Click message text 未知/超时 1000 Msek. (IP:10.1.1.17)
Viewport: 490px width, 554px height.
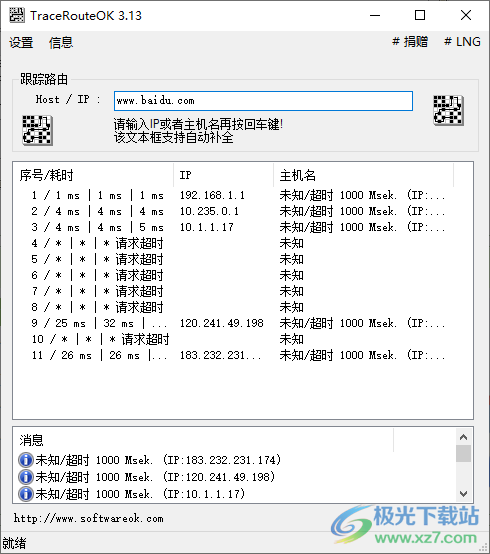[140, 494]
